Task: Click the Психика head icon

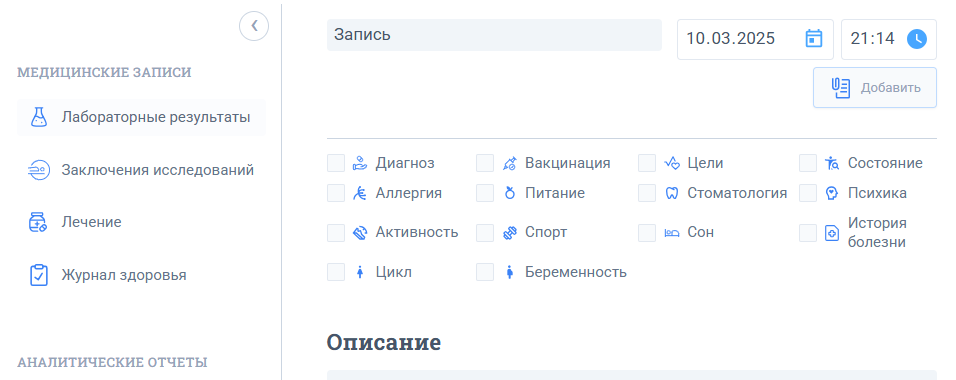Action: (x=832, y=193)
